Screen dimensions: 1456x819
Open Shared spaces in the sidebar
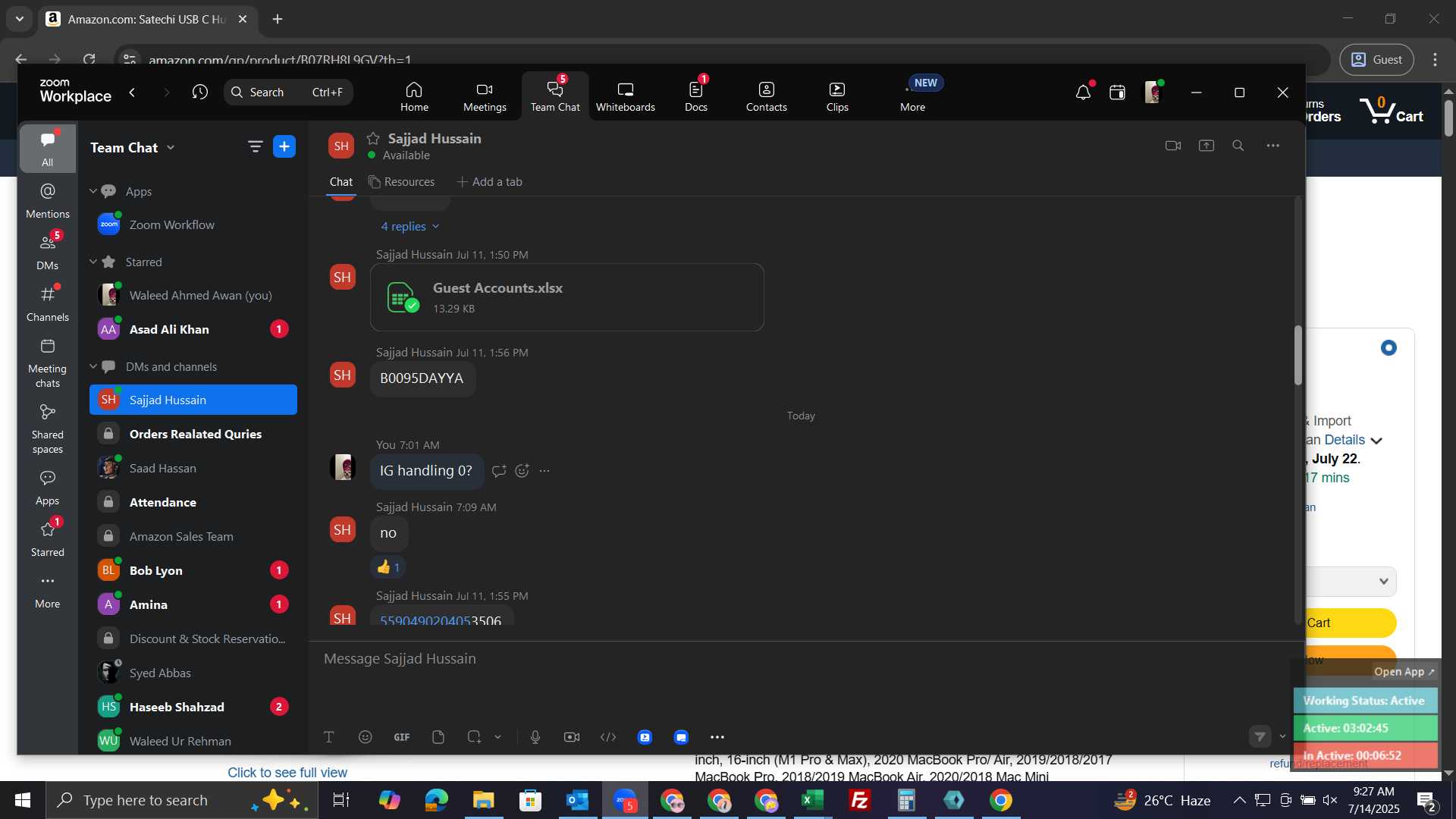[47, 428]
